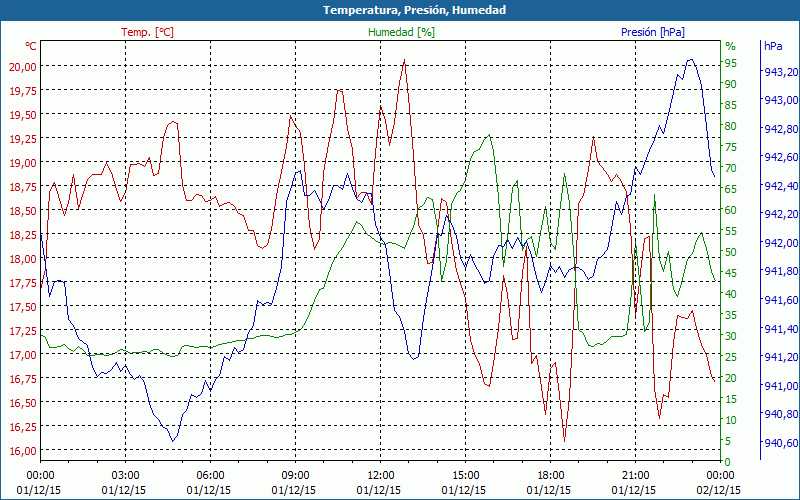
Task: Click the 21:00 time axis label
Action: click(636, 475)
